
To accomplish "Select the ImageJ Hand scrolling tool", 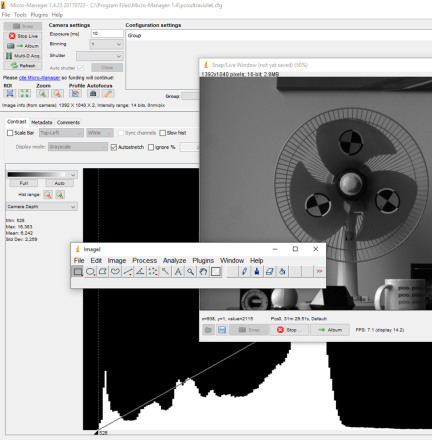I will tap(203, 272).
